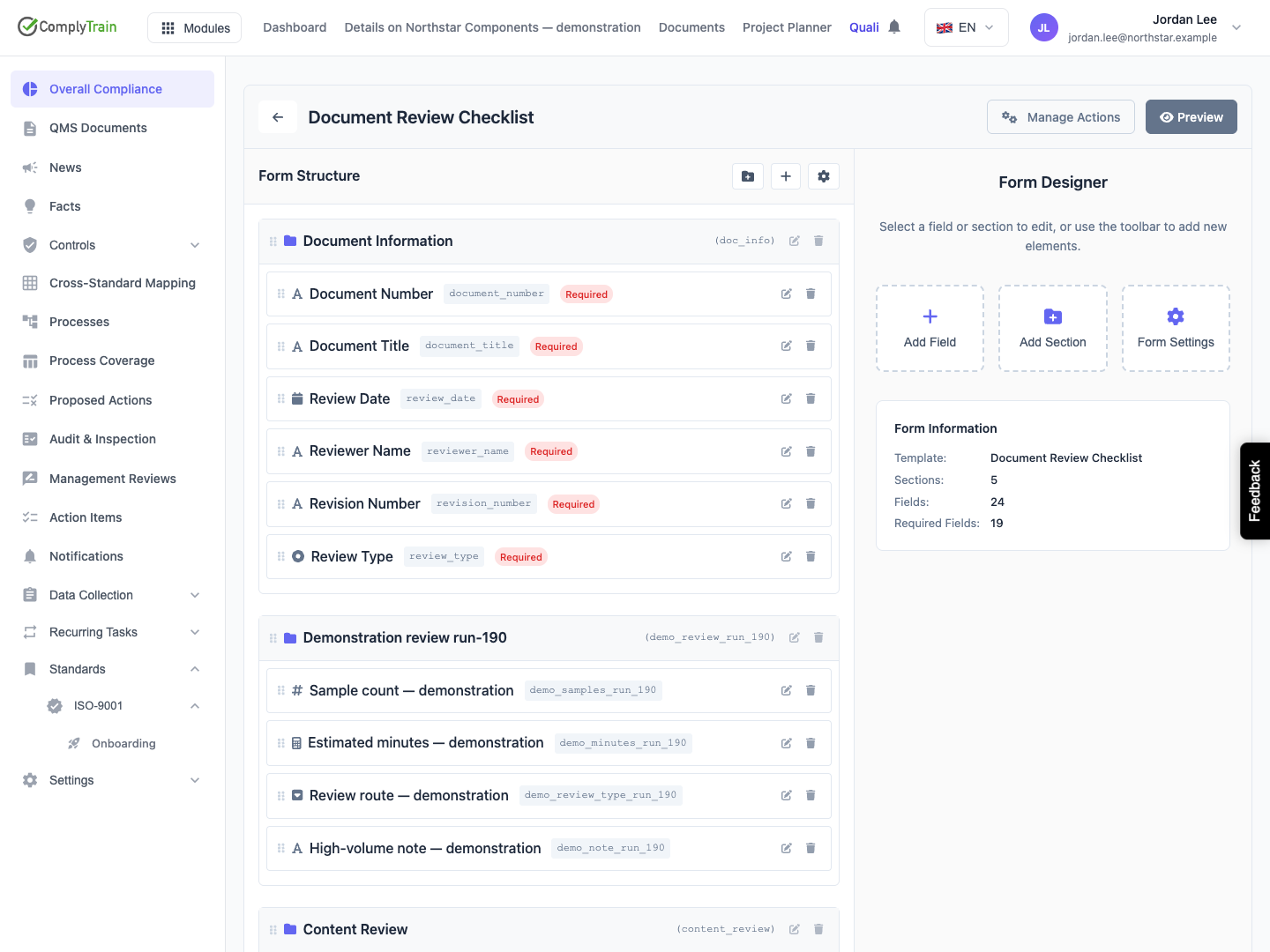Image resolution: width=1270 pixels, height=952 pixels.
Task: Open Details on Northstar Components tab
Action: click(x=492, y=27)
